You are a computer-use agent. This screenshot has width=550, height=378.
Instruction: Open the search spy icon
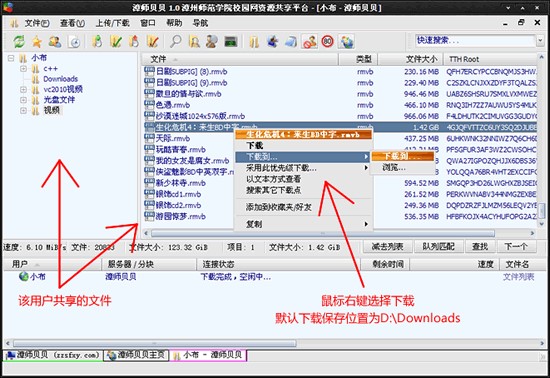coord(212,41)
